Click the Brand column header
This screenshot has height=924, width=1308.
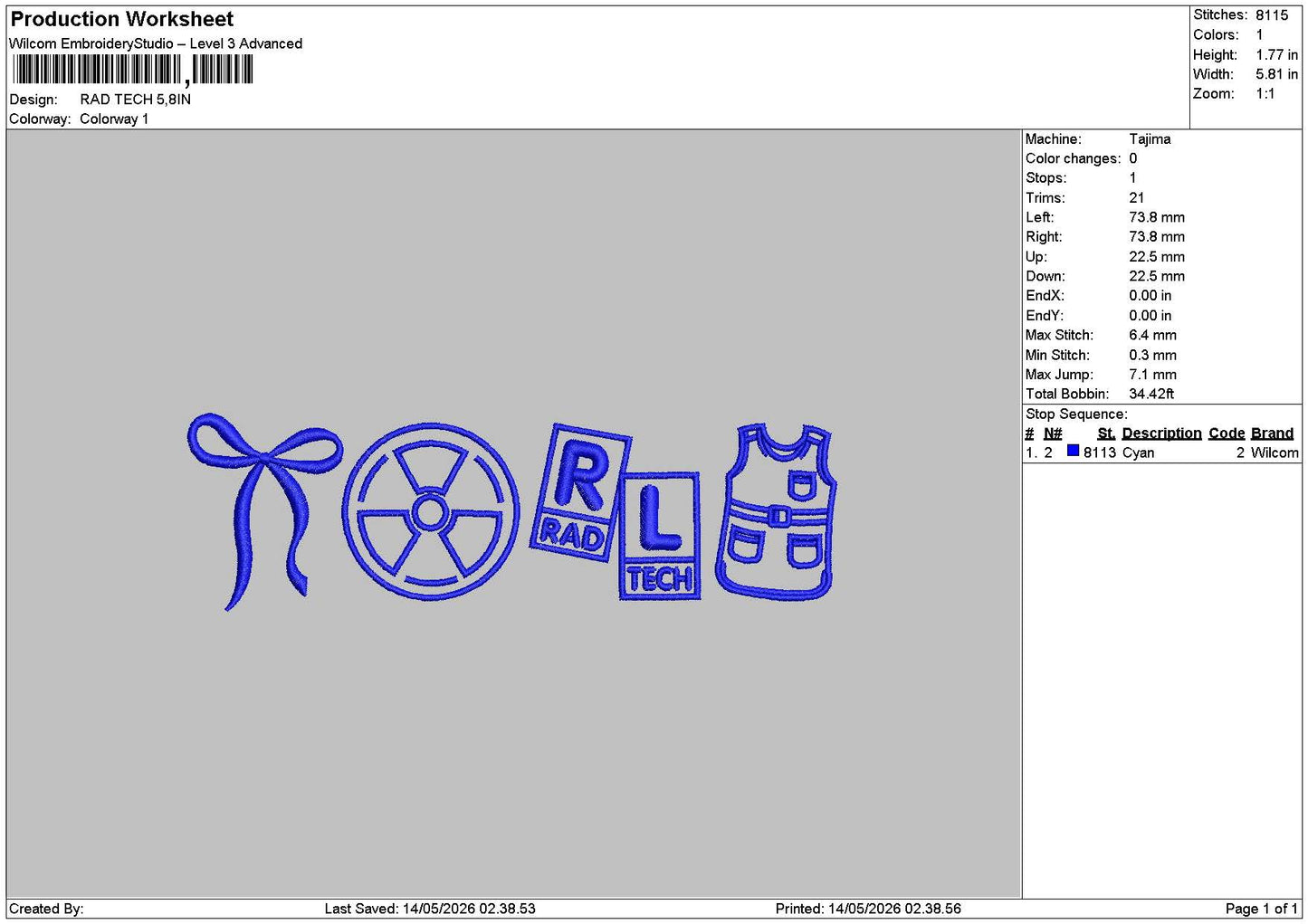pyautogui.click(x=1272, y=433)
